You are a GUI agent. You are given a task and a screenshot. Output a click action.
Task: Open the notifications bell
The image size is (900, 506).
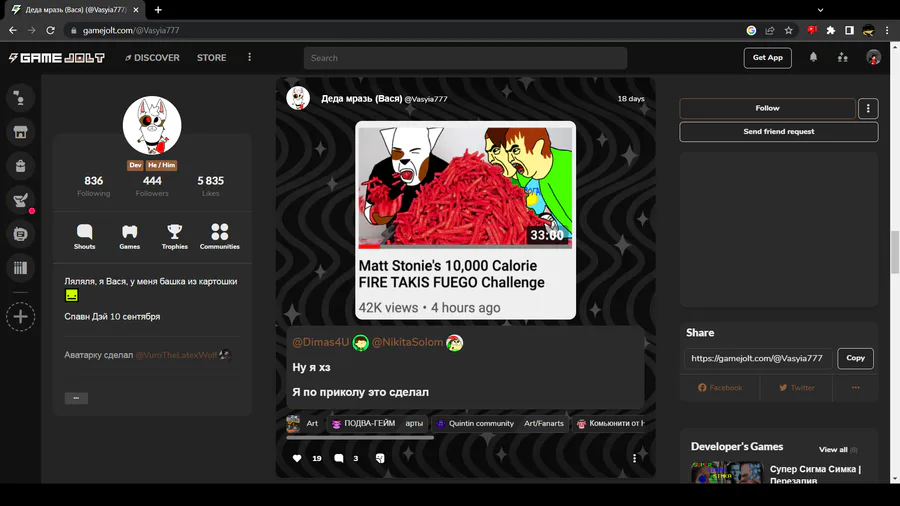[x=813, y=57]
